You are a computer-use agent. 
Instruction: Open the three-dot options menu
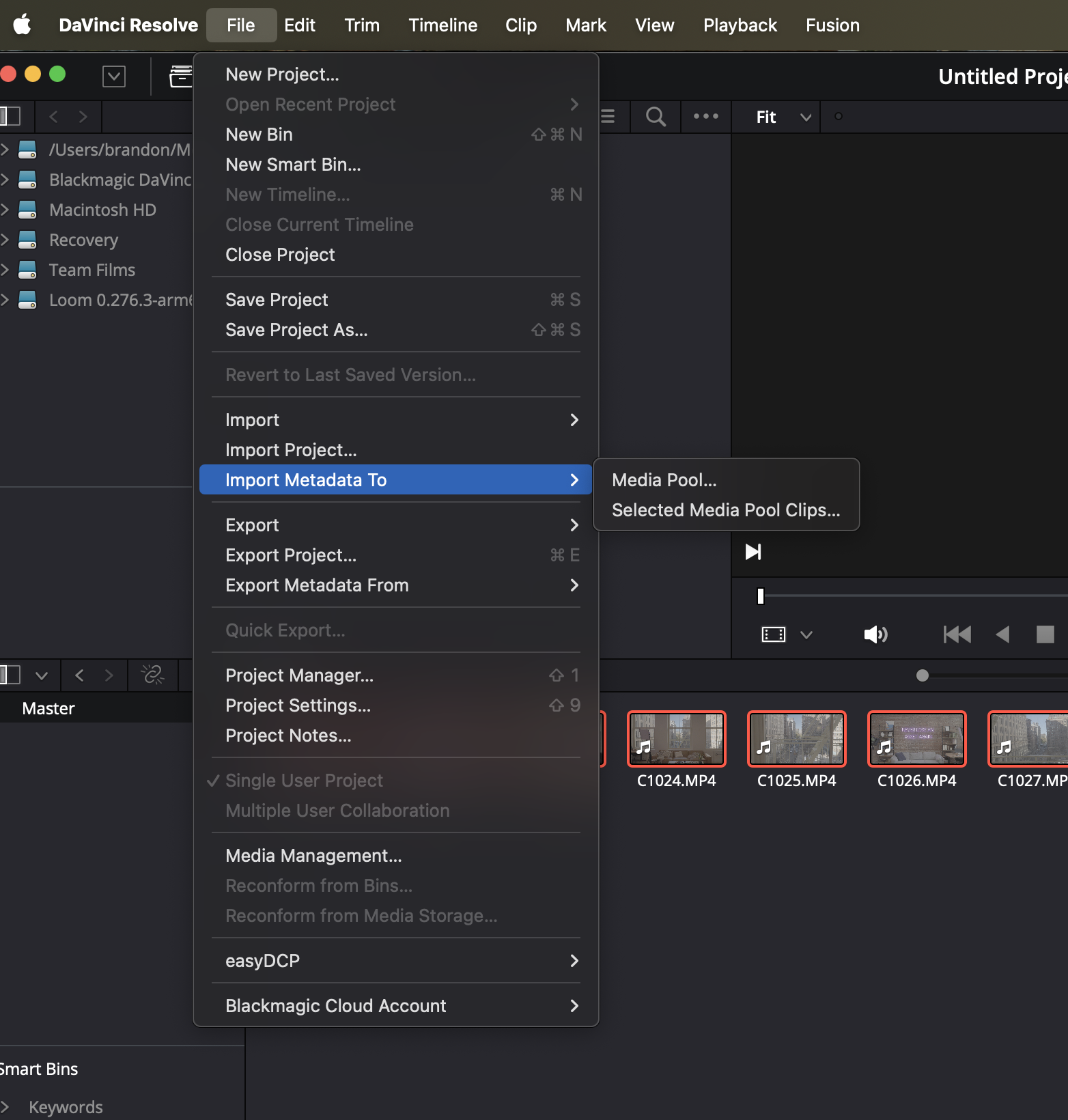pyautogui.click(x=705, y=117)
